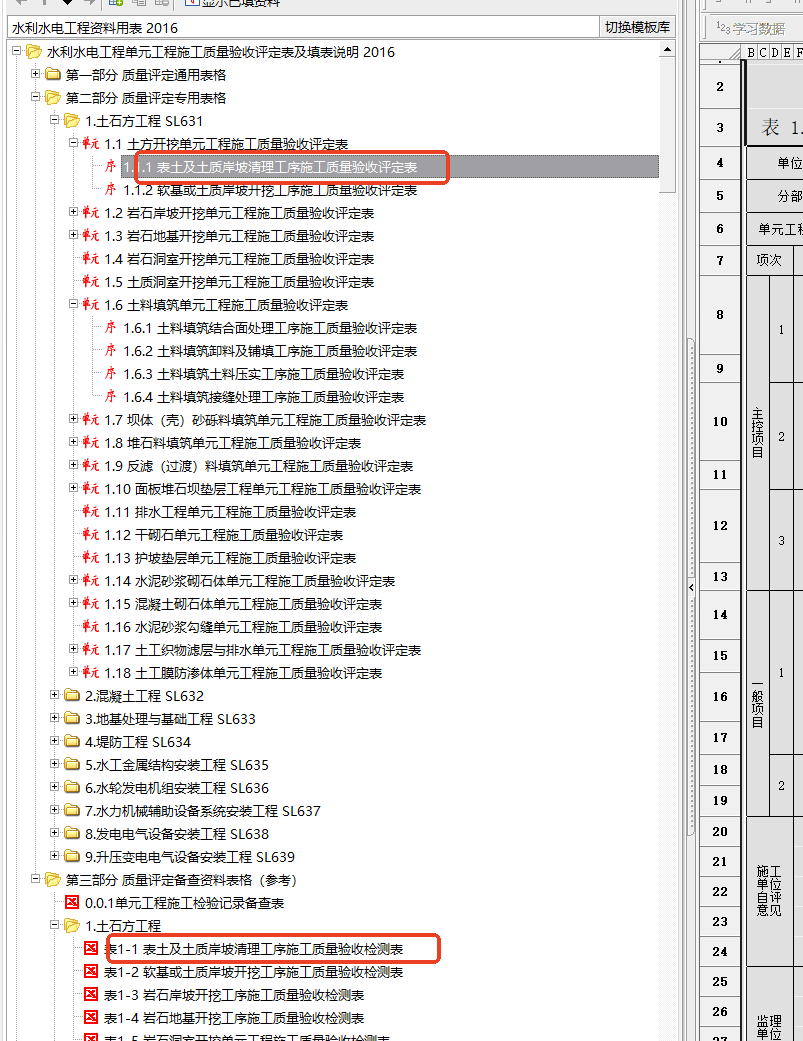Collapse 1.6 土料填筑单元工程 node

(74, 304)
